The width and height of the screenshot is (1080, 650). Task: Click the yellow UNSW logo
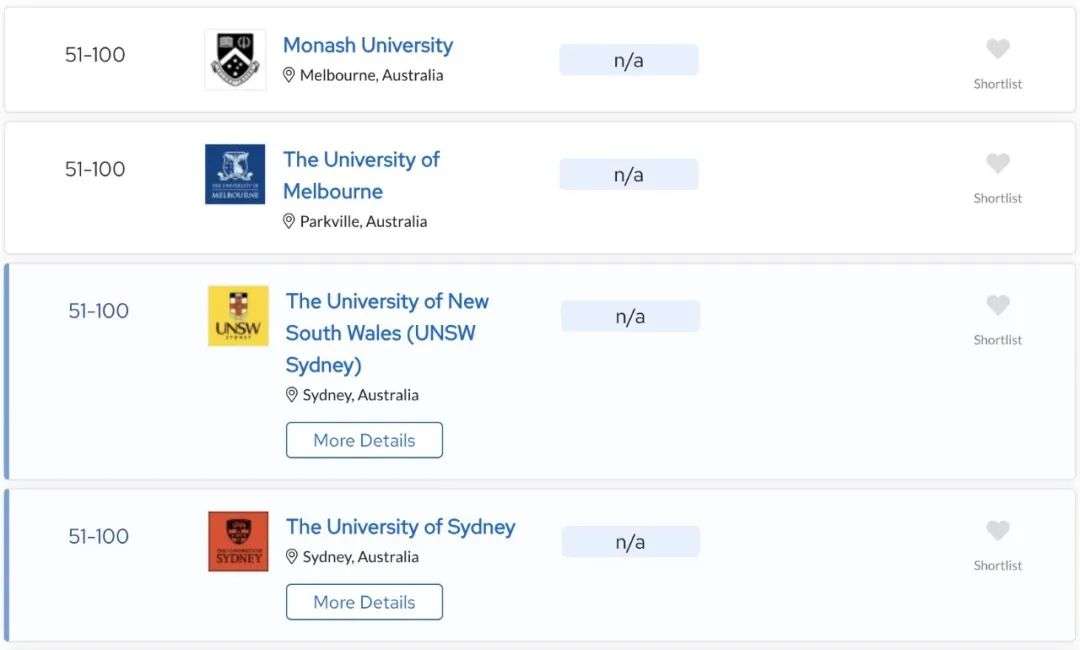(x=238, y=316)
